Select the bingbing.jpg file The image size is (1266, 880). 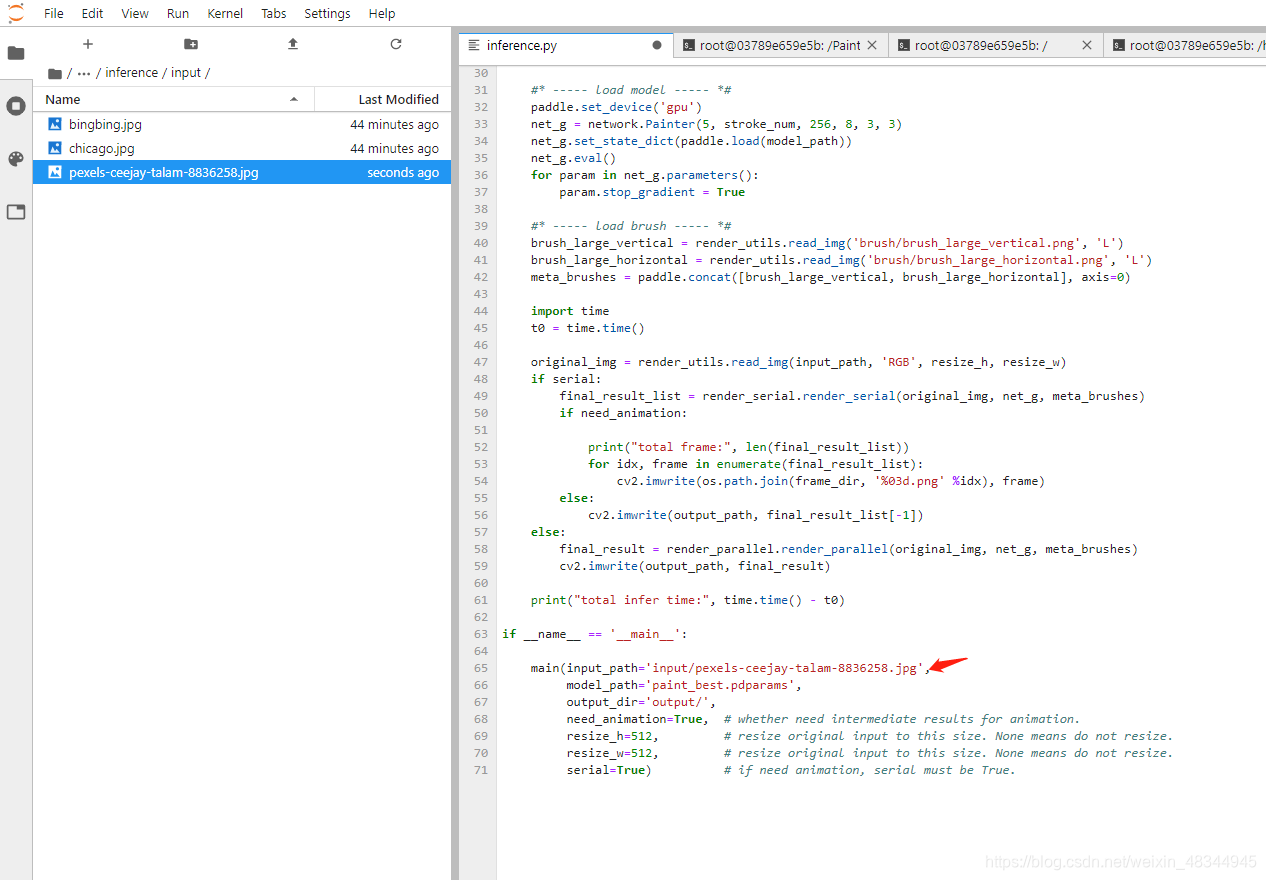point(105,124)
